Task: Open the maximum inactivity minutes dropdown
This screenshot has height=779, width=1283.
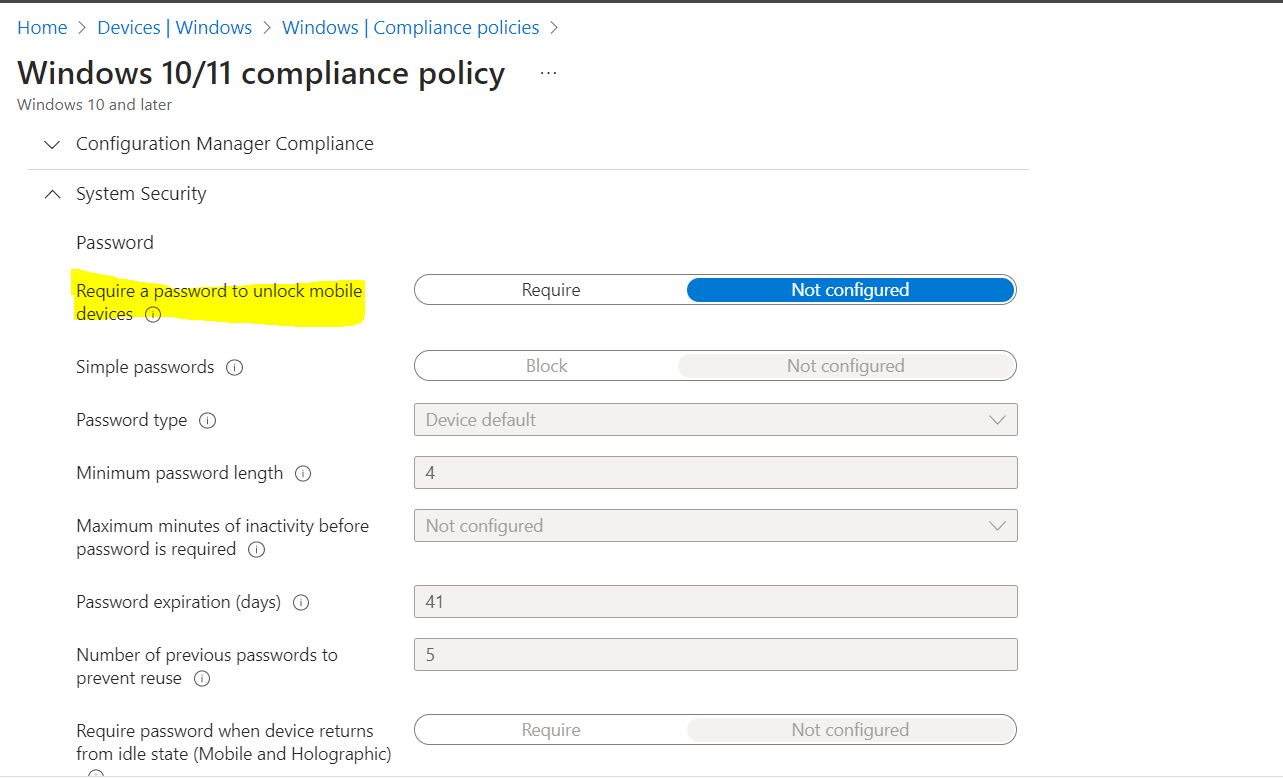Action: tap(715, 526)
